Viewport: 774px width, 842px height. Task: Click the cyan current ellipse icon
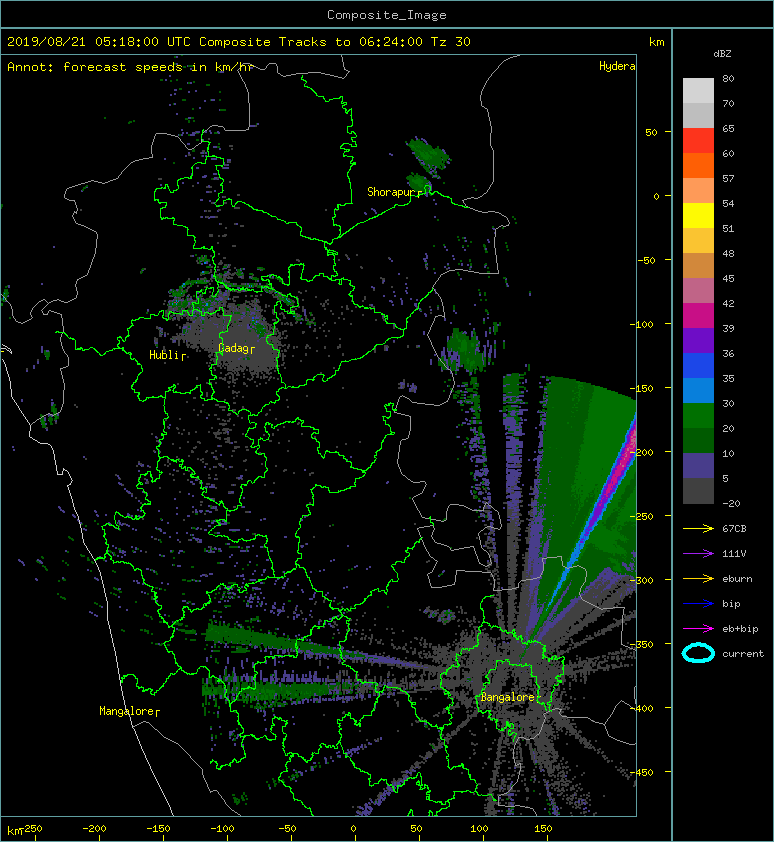[698, 653]
